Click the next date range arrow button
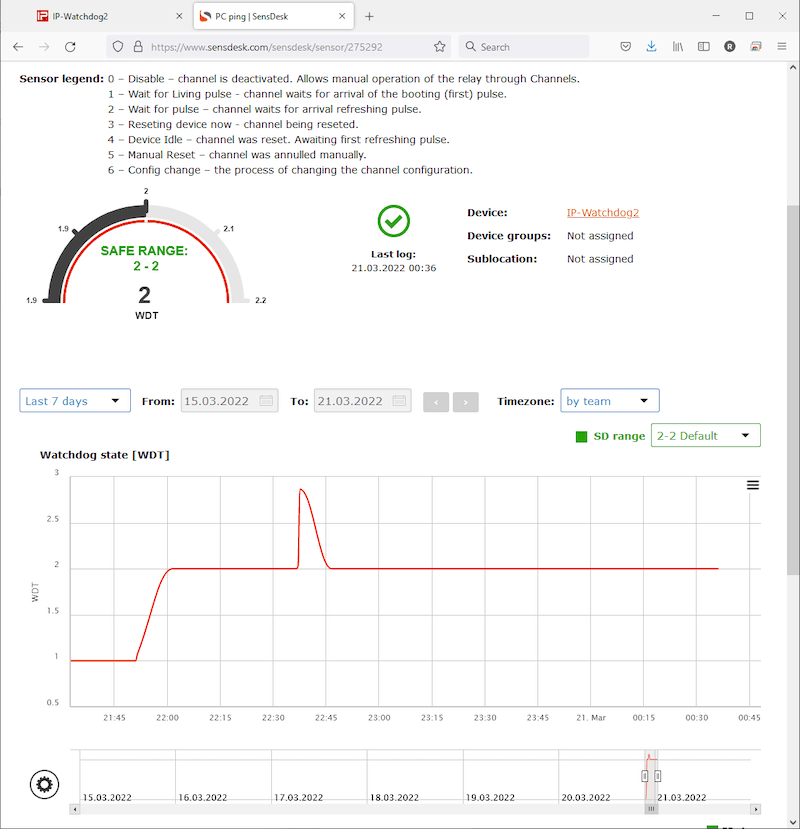This screenshot has width=800, height=829. click(465, 401)
